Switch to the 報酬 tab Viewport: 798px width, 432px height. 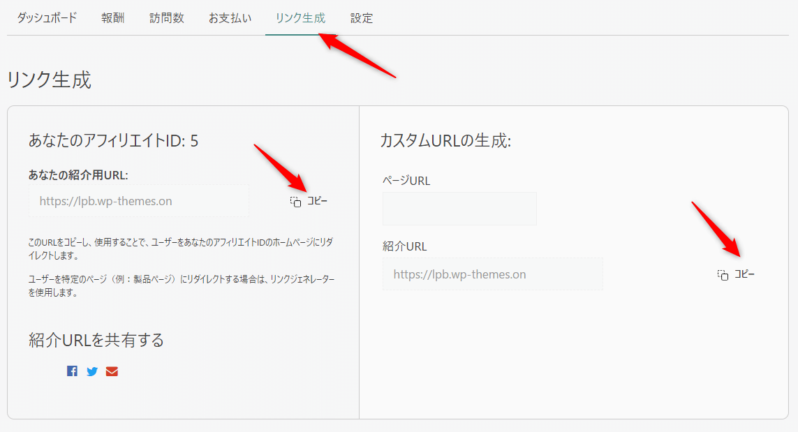coord(114,18)
